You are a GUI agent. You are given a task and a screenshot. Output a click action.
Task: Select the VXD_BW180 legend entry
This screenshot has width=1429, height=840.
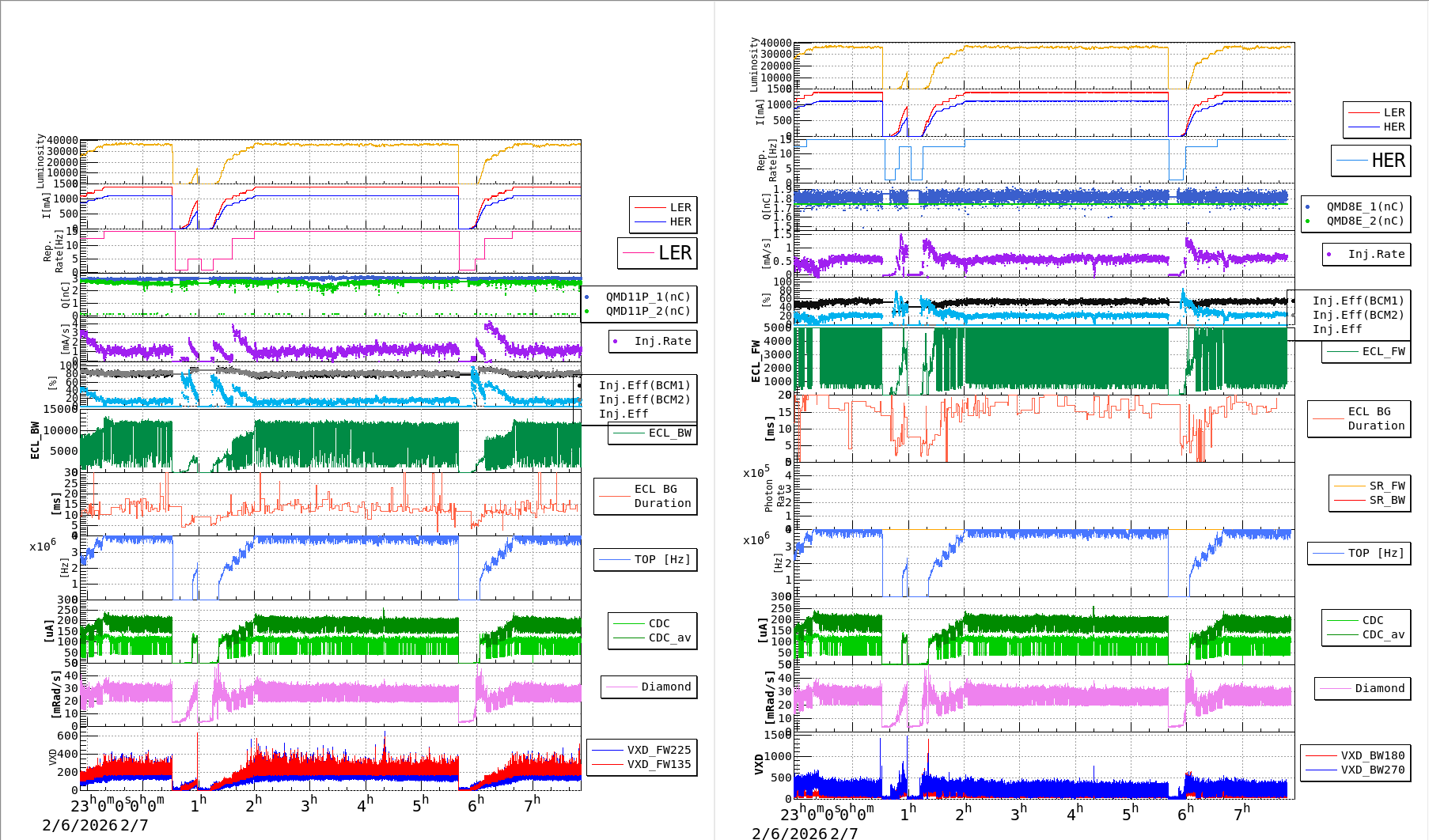click(x=1372, y=755)
